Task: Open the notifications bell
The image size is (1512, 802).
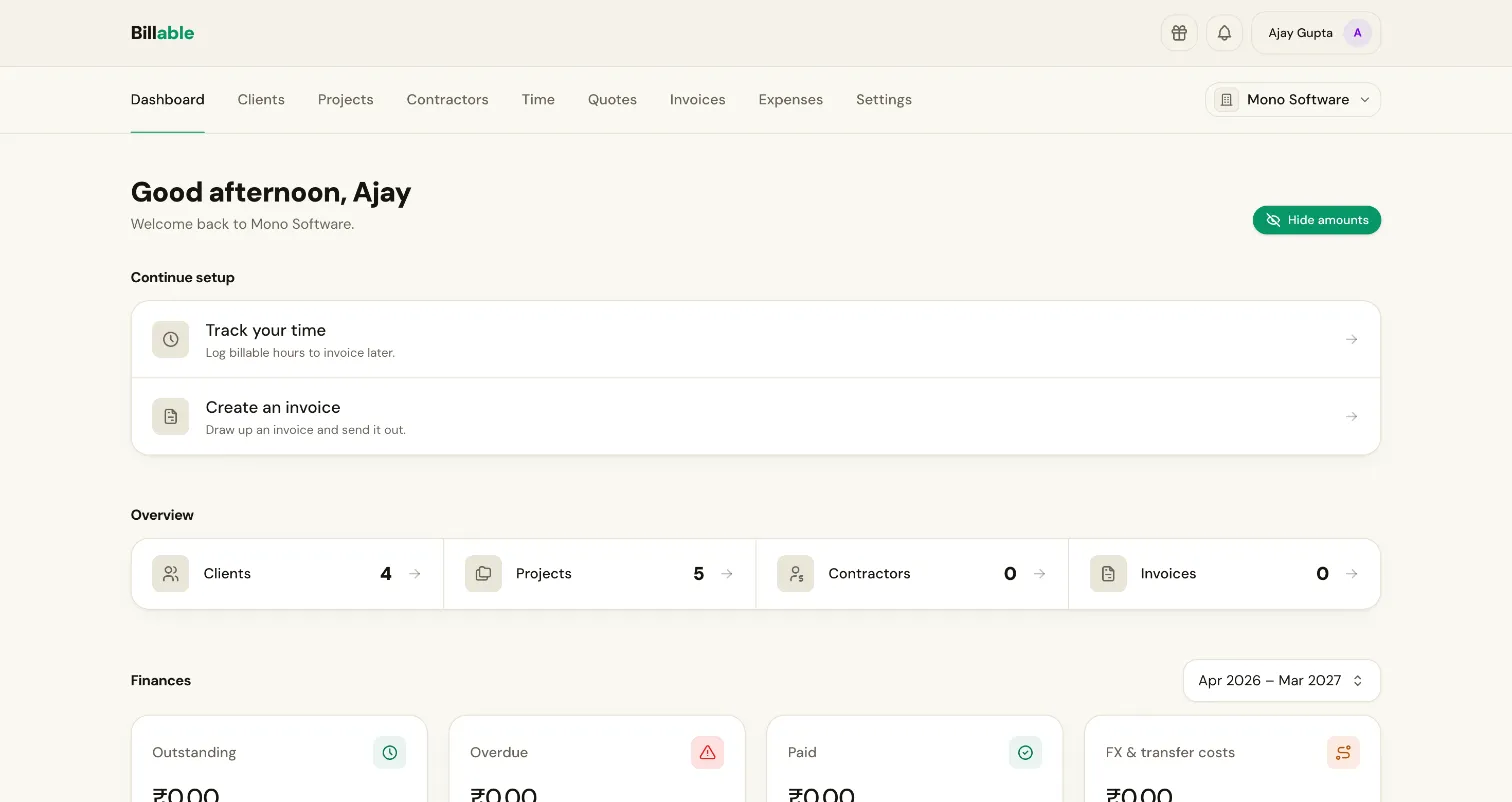Action: click(x=1224, y=33)
